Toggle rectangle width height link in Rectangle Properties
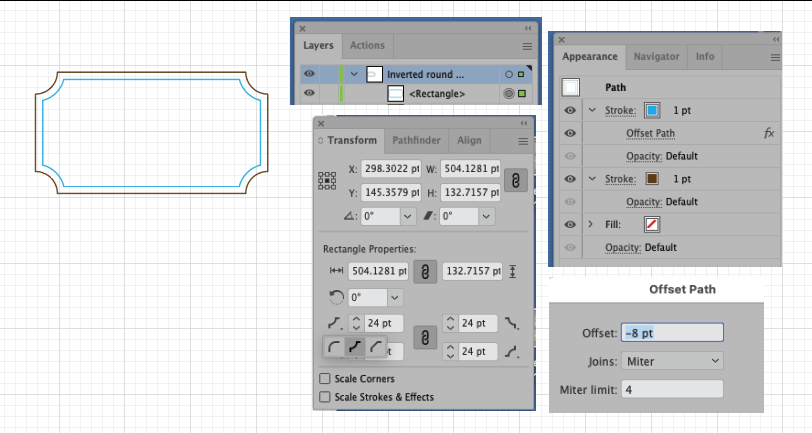This screenshot has height=433, width=812. pos(425,271)
